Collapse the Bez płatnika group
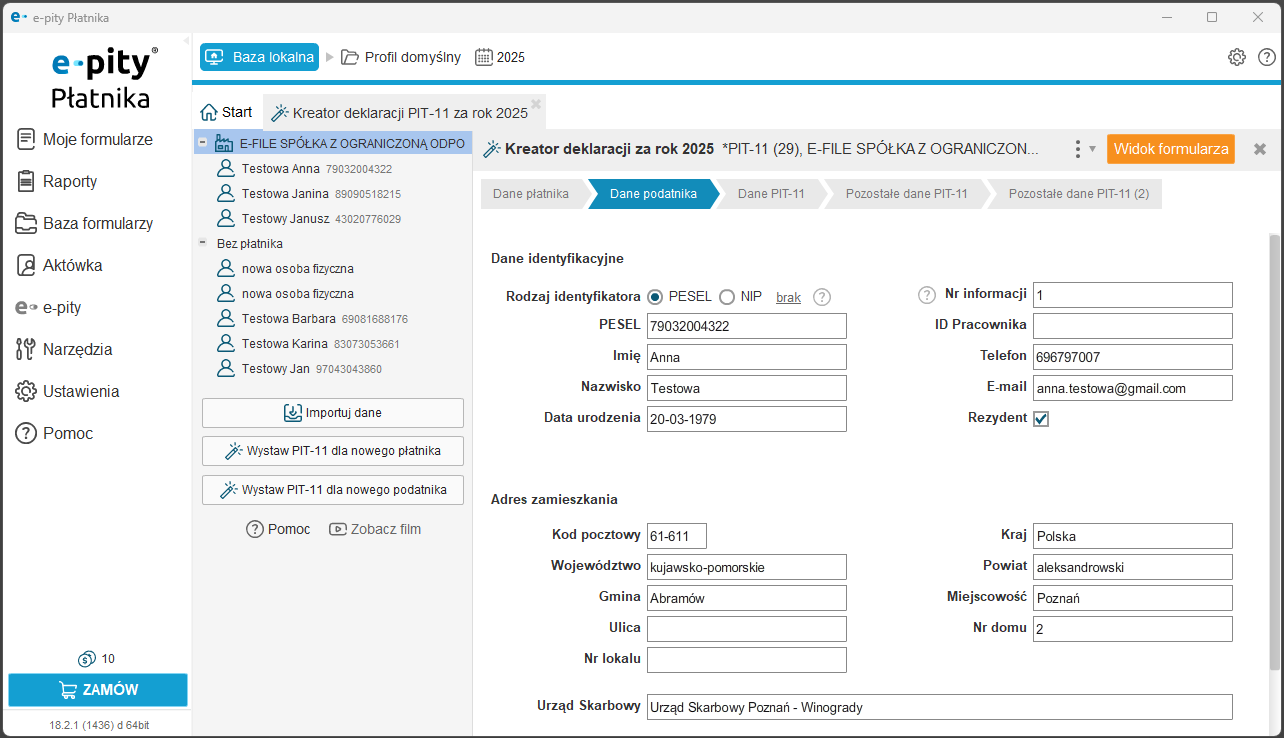This screenshot has height=738, width=1284. click(x=203, y=243)
